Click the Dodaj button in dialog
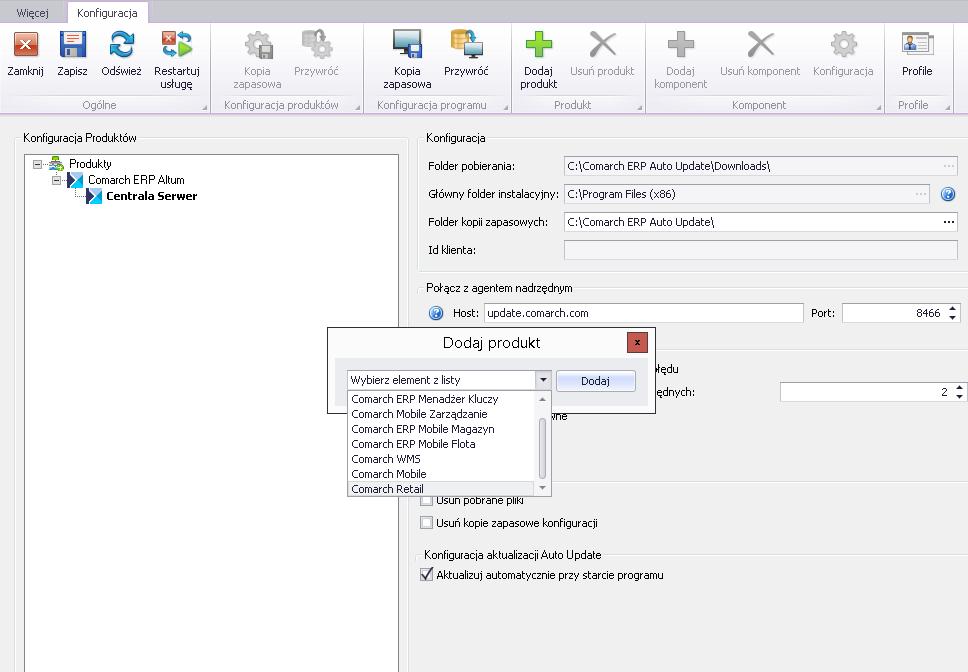 coord(596,381)
